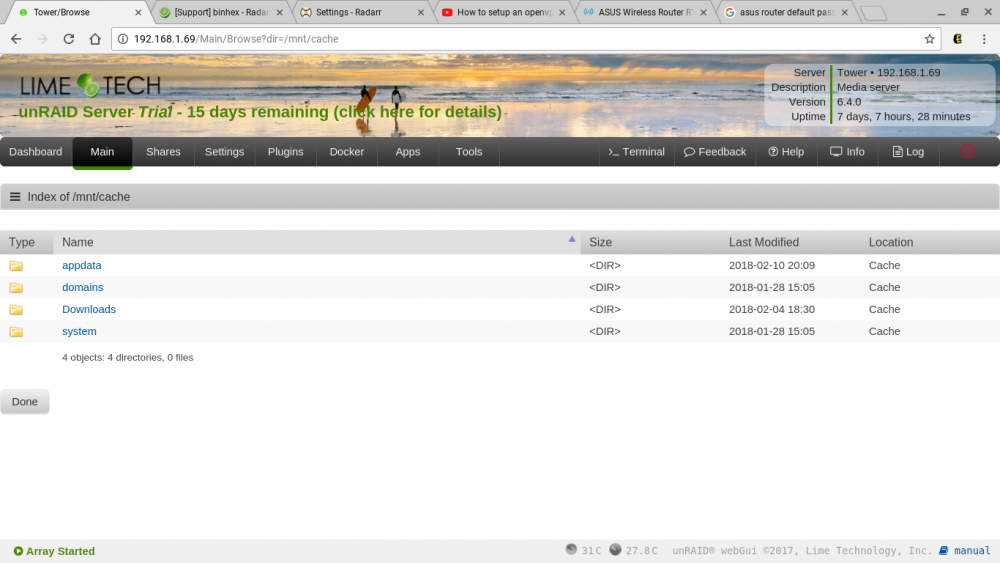Click the 27.8 C temperature icon
The width and height of the screenshot is (1000, 563).
(615, 549)
